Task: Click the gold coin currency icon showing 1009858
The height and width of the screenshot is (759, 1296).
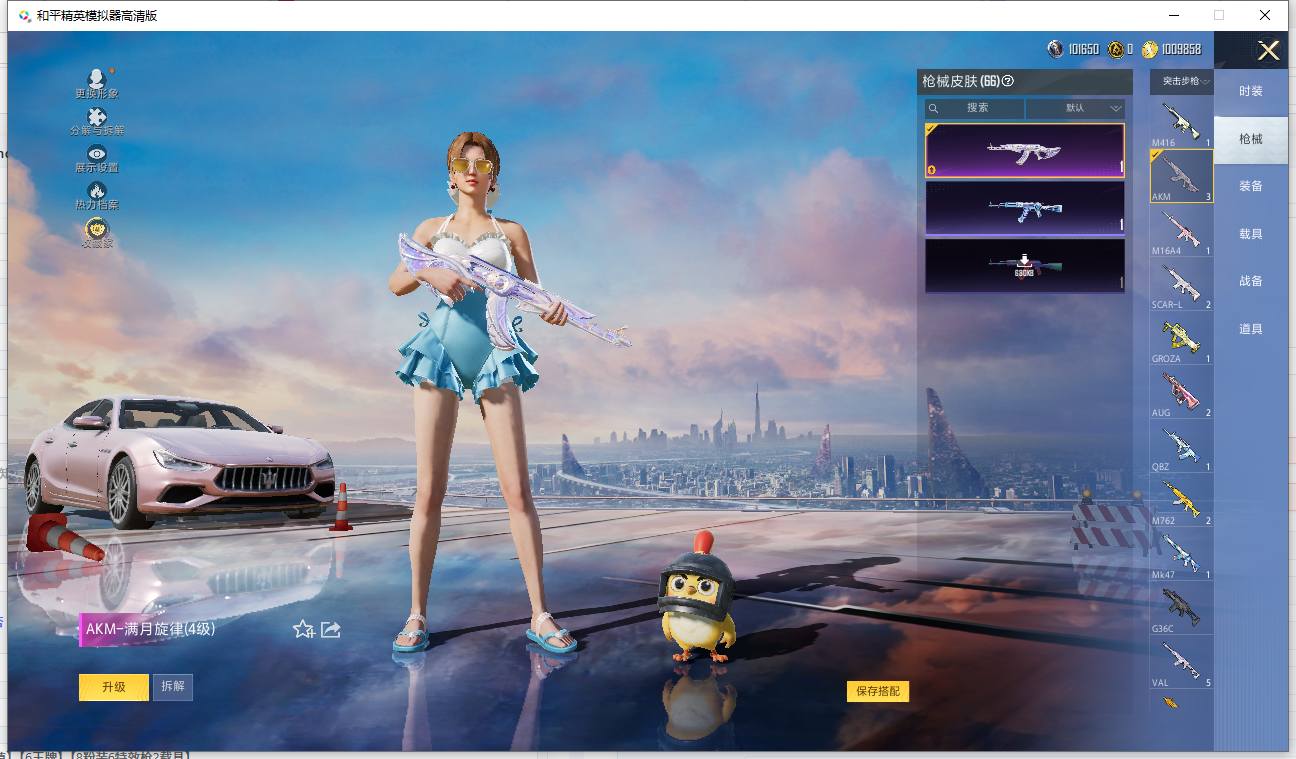Action: point(1150,49)
